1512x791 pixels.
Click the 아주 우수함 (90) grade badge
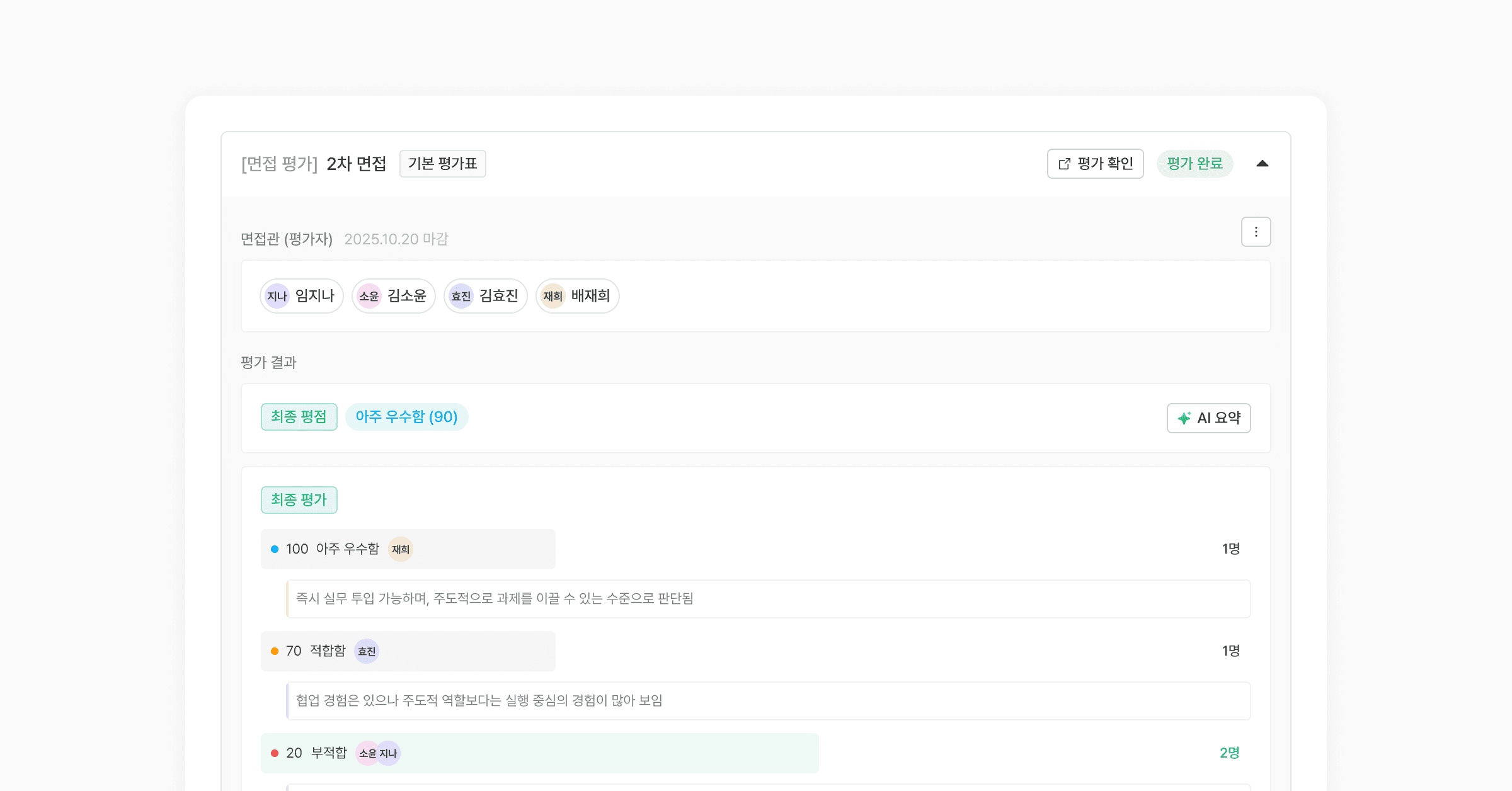click(406, 417)
